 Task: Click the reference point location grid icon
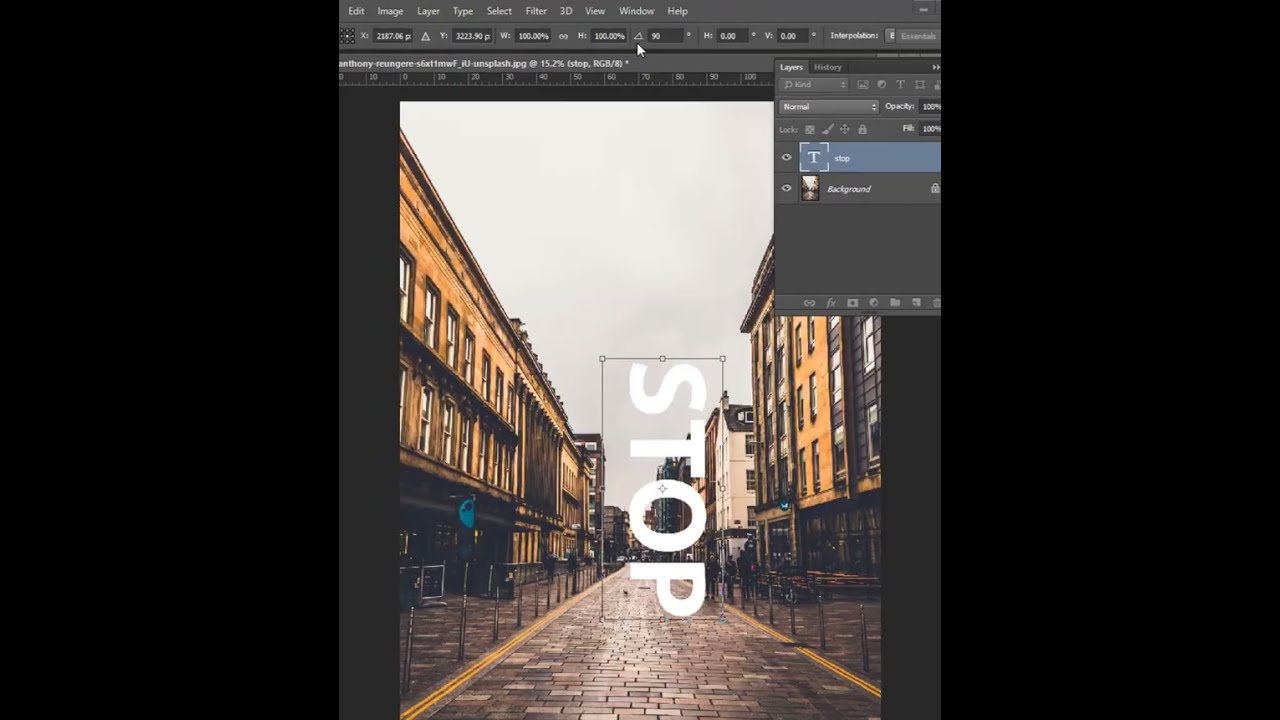click(x=347, y=36)
